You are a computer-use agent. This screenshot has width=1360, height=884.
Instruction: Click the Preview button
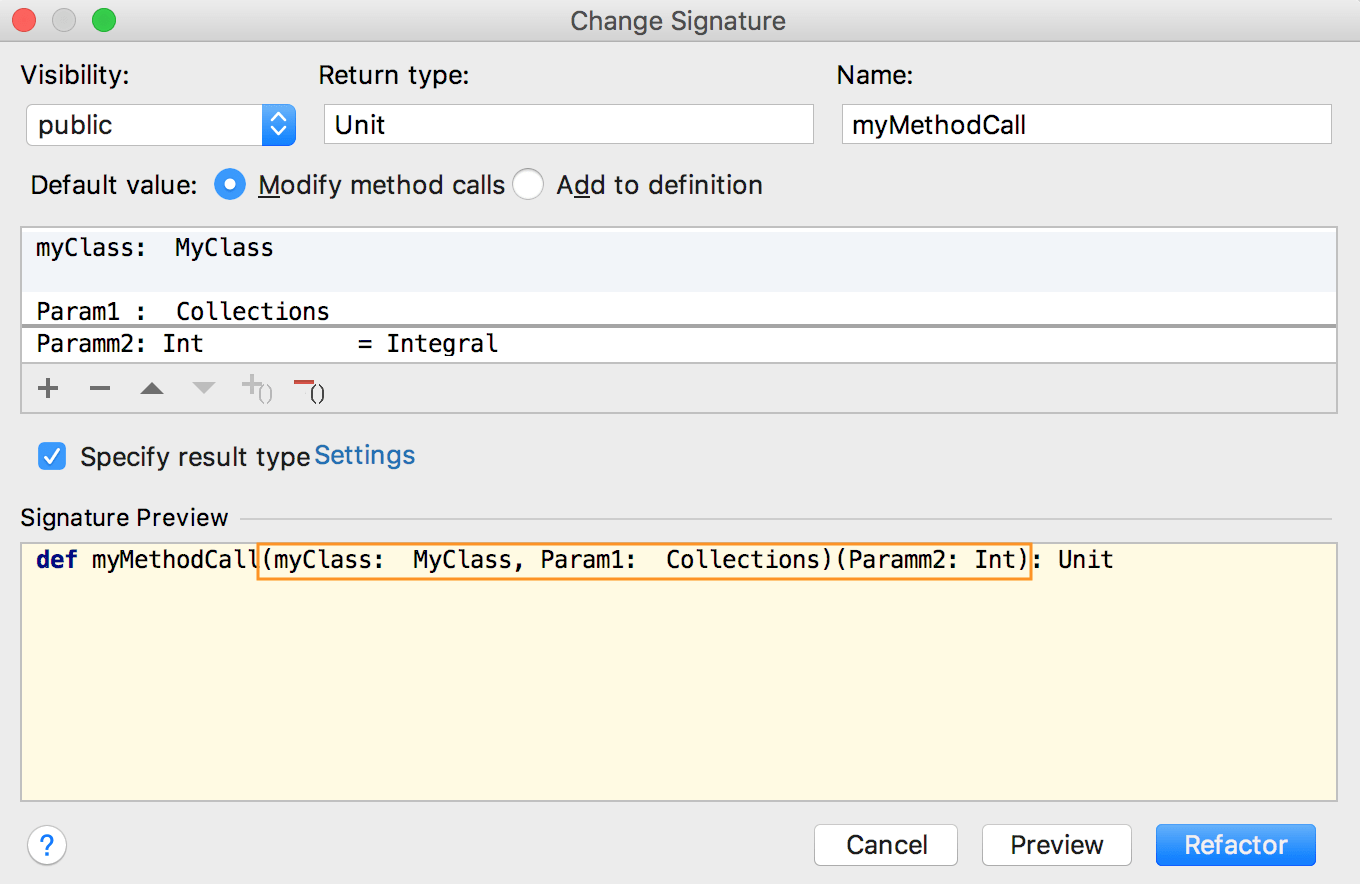pos(1056,844)
